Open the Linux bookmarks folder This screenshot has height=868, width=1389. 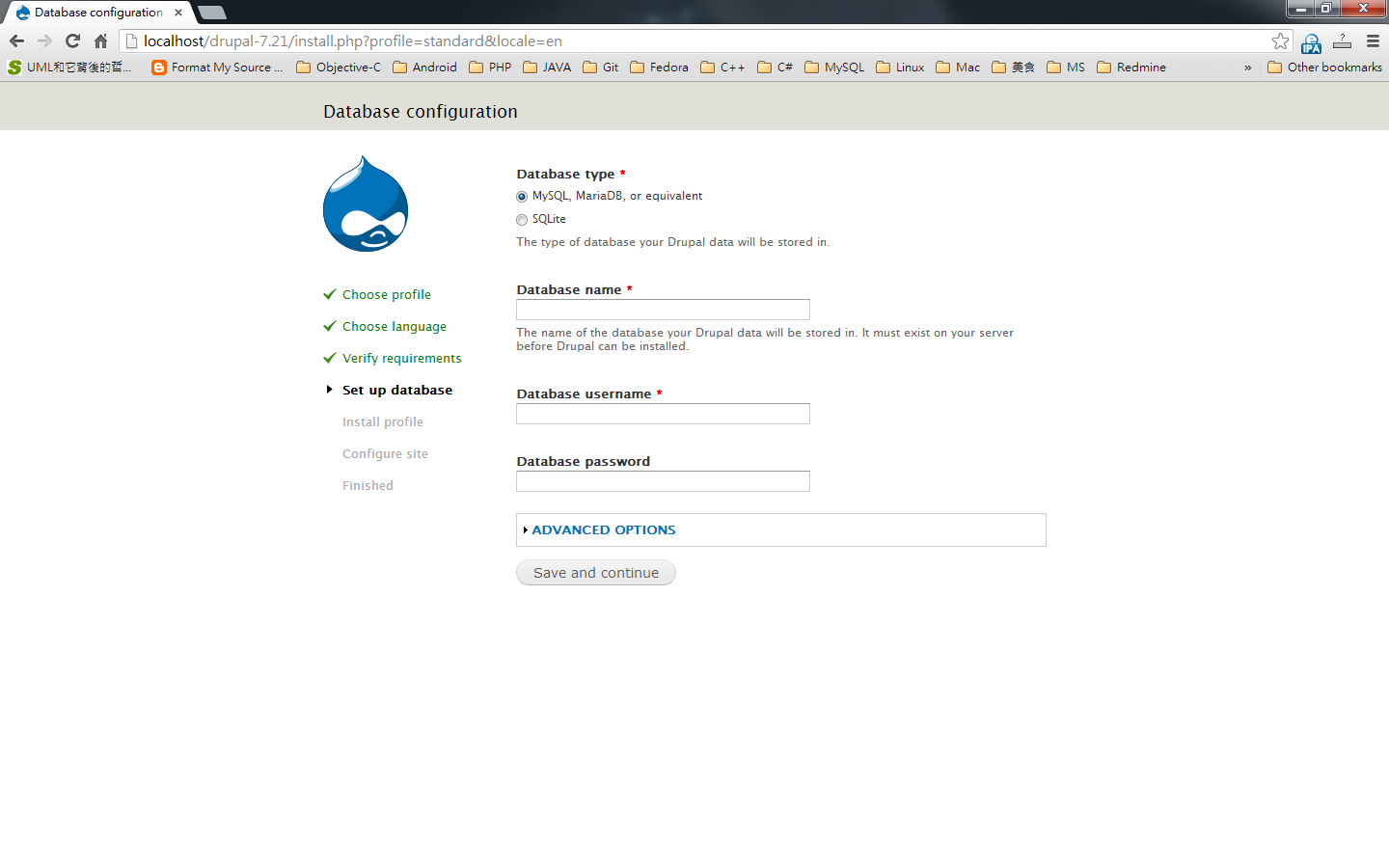[x=900, y=67]
